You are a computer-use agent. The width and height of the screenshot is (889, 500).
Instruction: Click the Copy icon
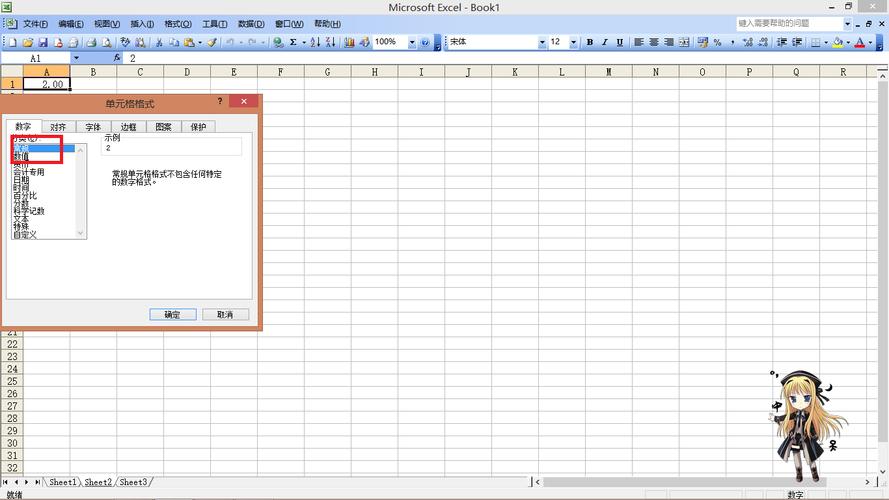175,43
